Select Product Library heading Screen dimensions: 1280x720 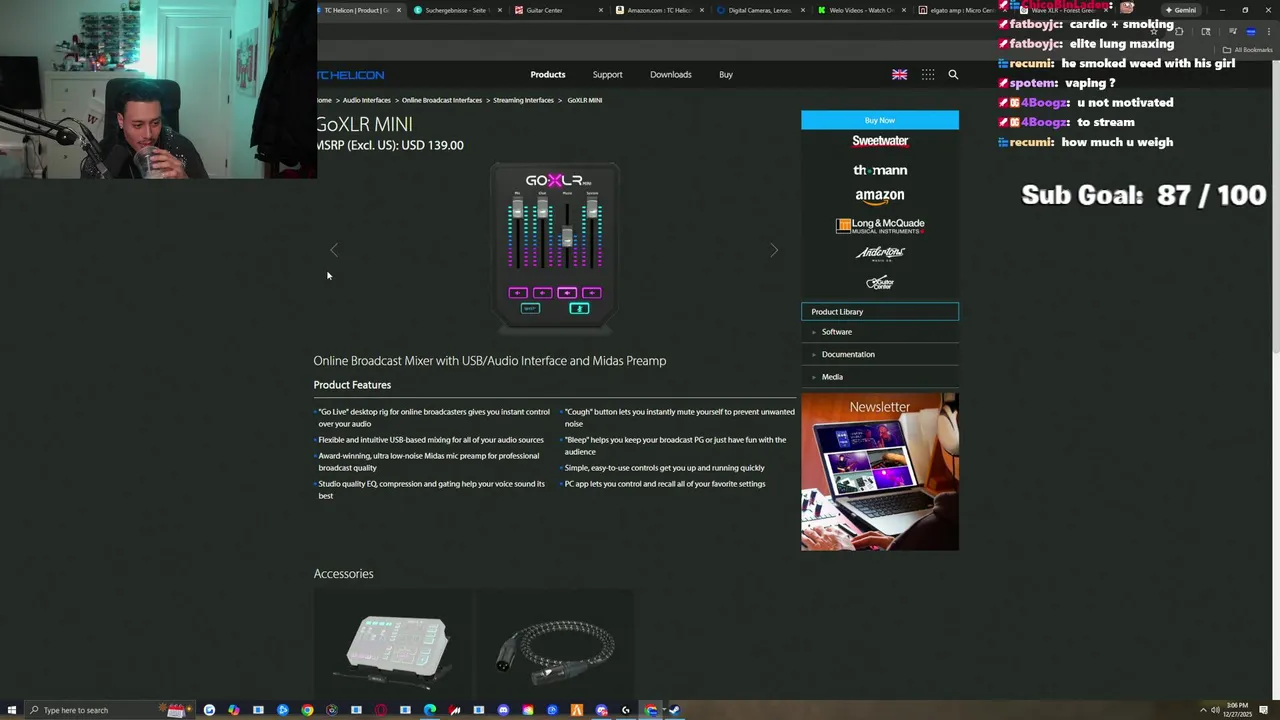tap(880, 312)
